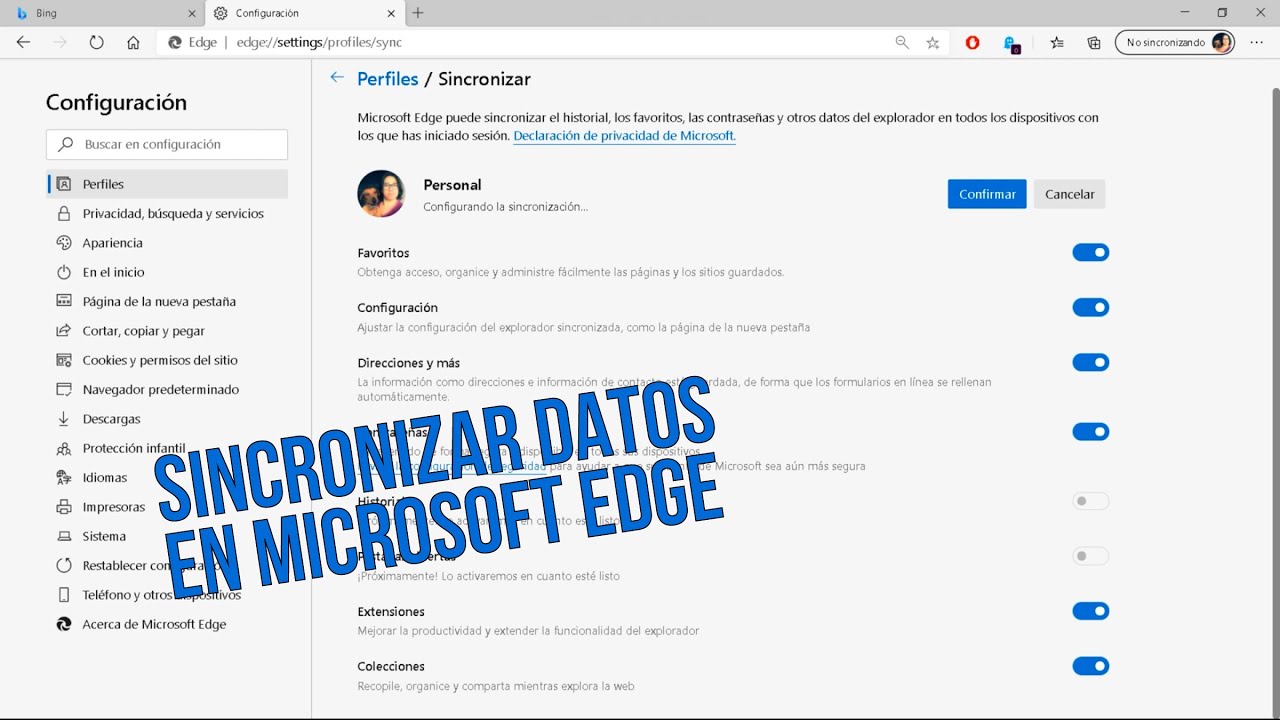The image size is (1280, 720).
Task: Click the Impresoras printer icon
Action: [x=64, y=507]
